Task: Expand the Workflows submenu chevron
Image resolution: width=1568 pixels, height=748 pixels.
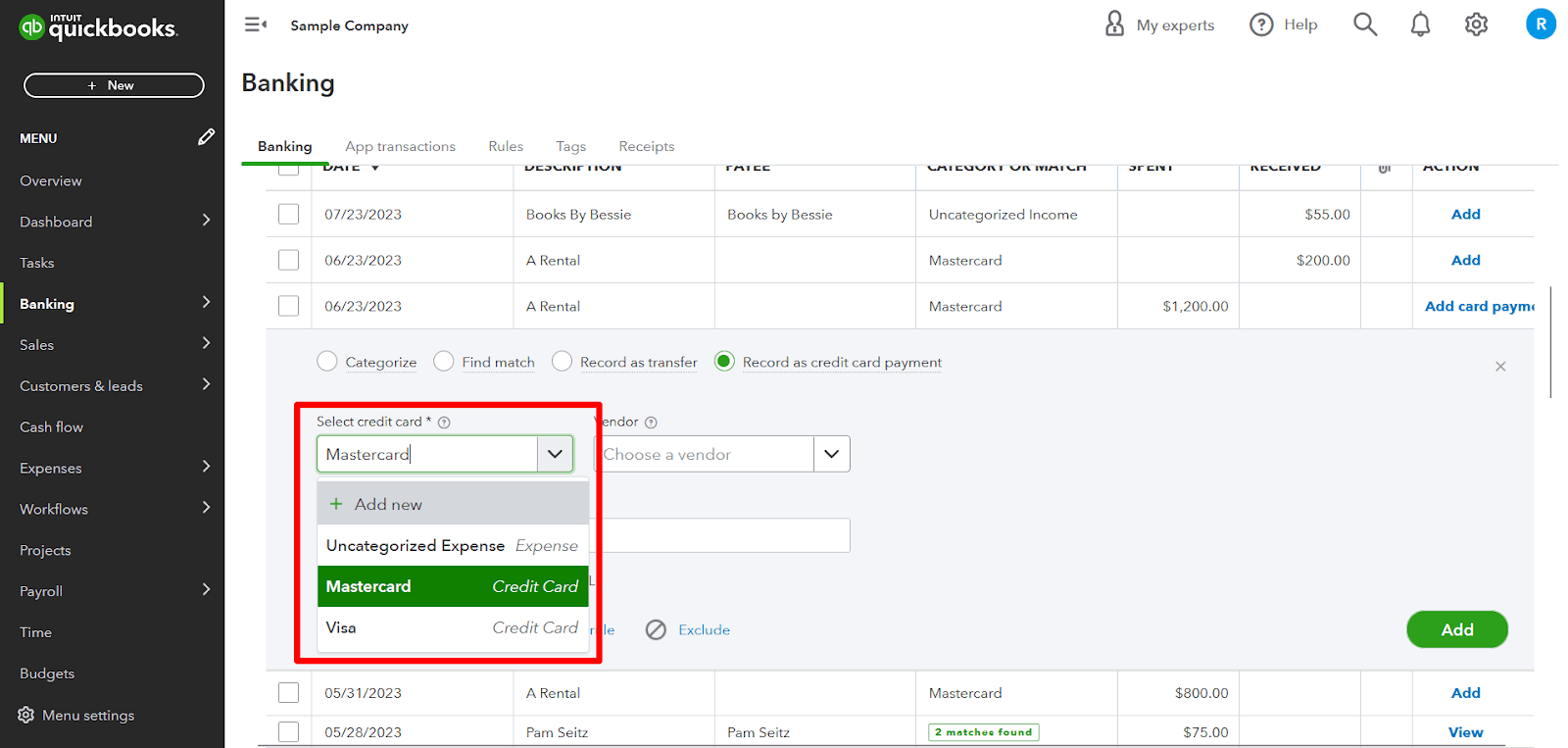Action: point(206,509)
